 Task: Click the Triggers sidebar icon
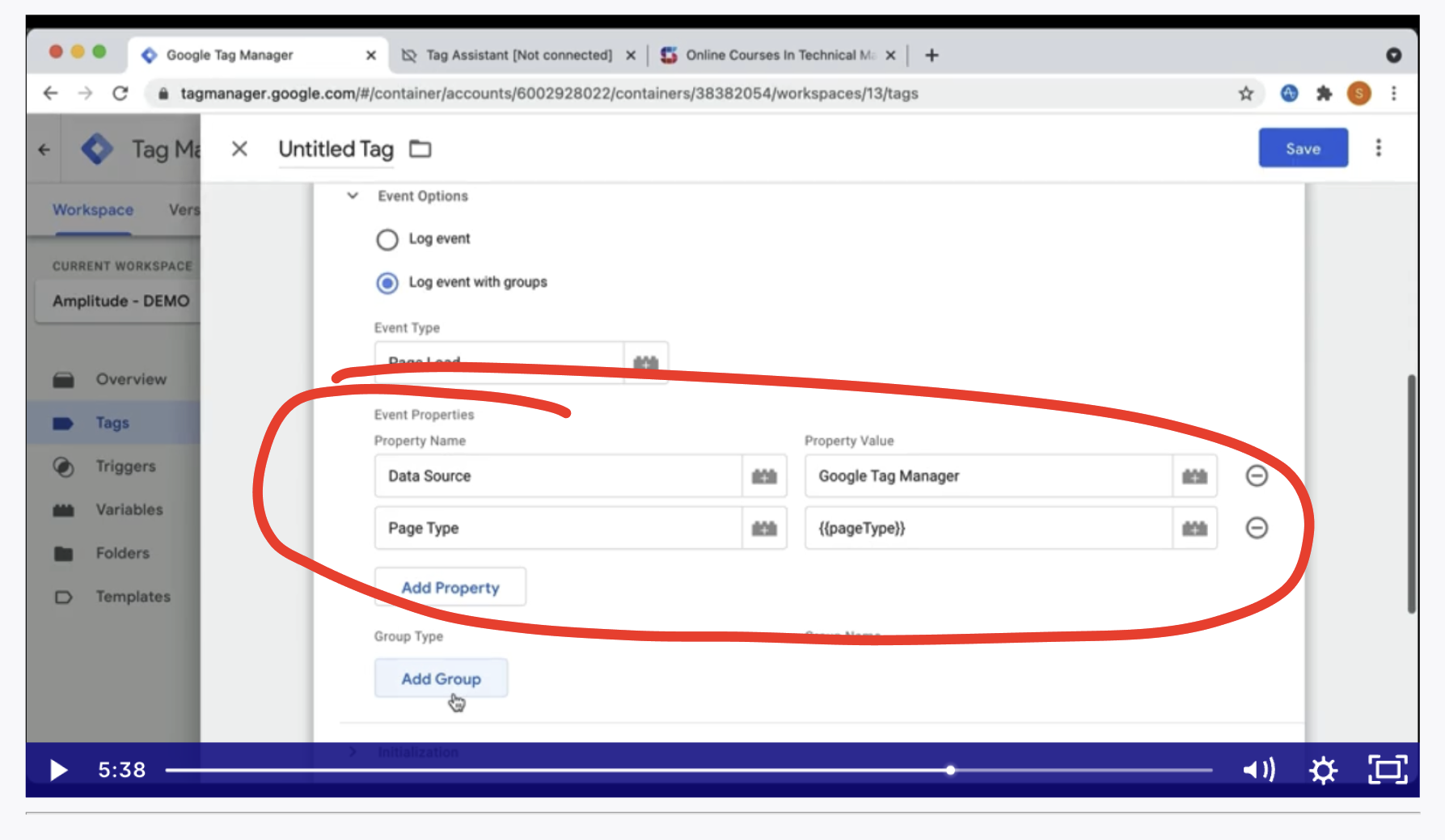[63, 467]
